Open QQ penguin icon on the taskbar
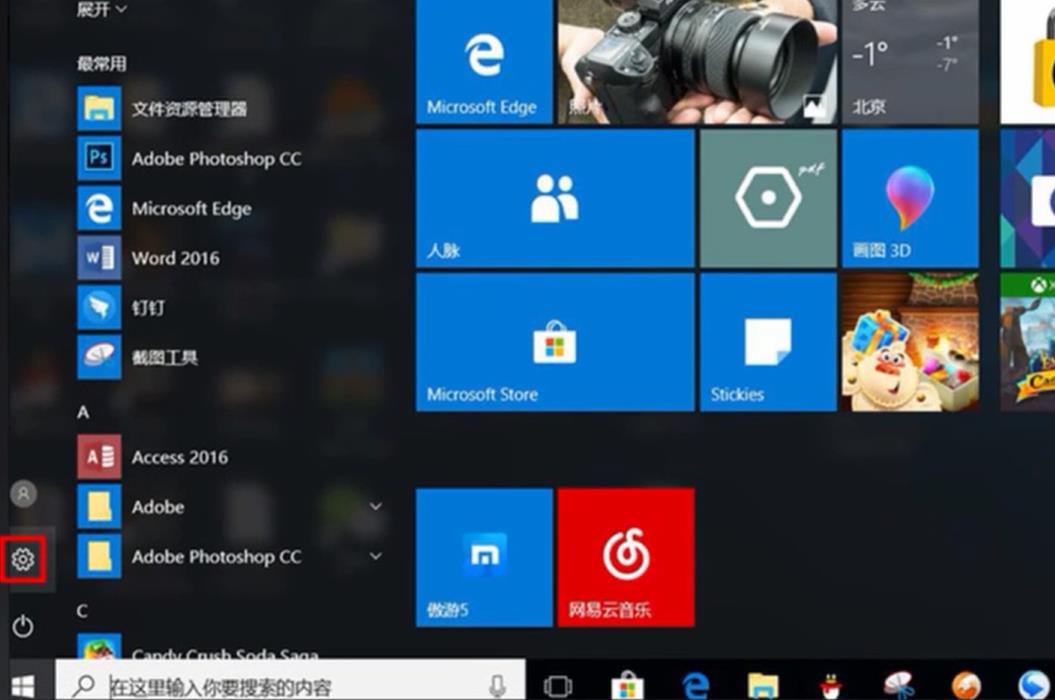Screen dimensions: 1055x700 (x=832, y=687)
